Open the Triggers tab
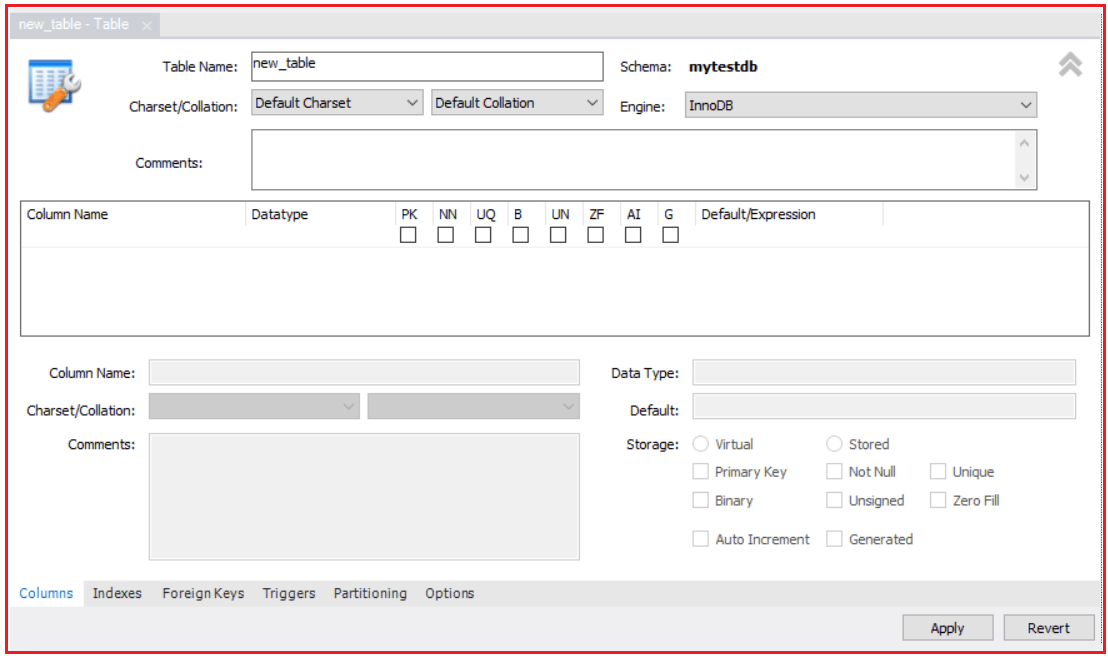This screenshot has width=1108, height=661. click(x=288, y=593)
